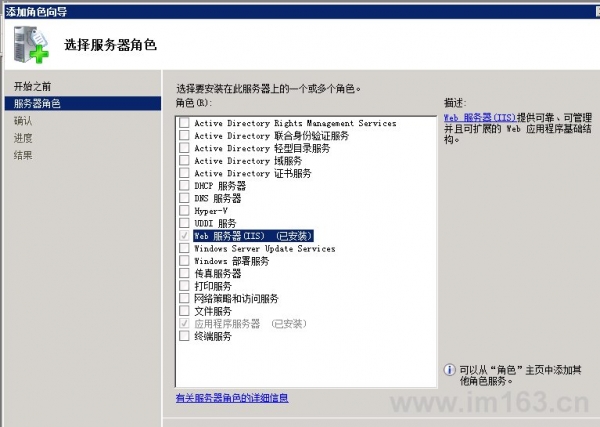The width and height of the screenshot is (600, 427).
Task: Tick the DNS 服务器 checkbox
Action: (184, 198)
